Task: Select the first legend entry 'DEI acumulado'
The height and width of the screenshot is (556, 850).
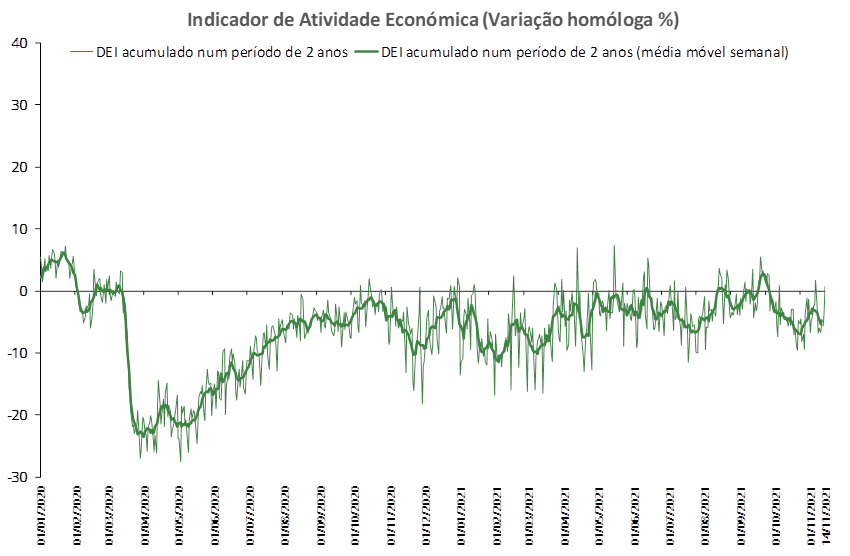Action: click(222, 52)
